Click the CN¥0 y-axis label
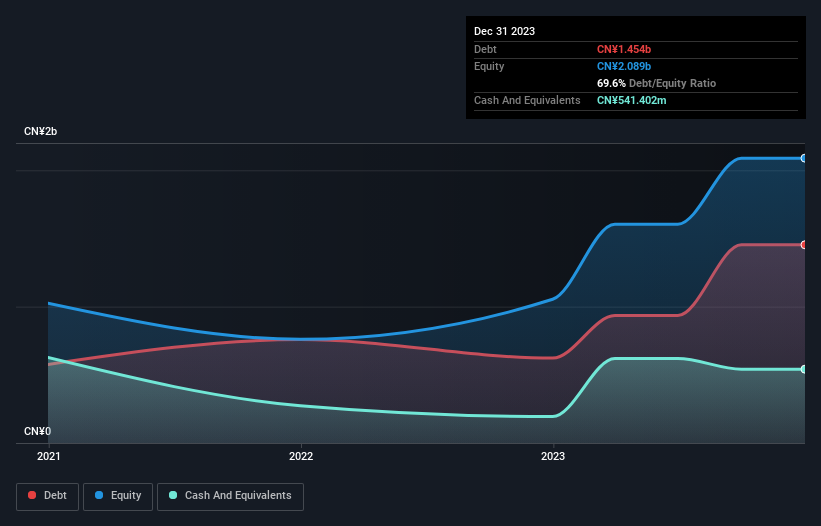The height and width of the screenshot is (526, 821). 37,432
